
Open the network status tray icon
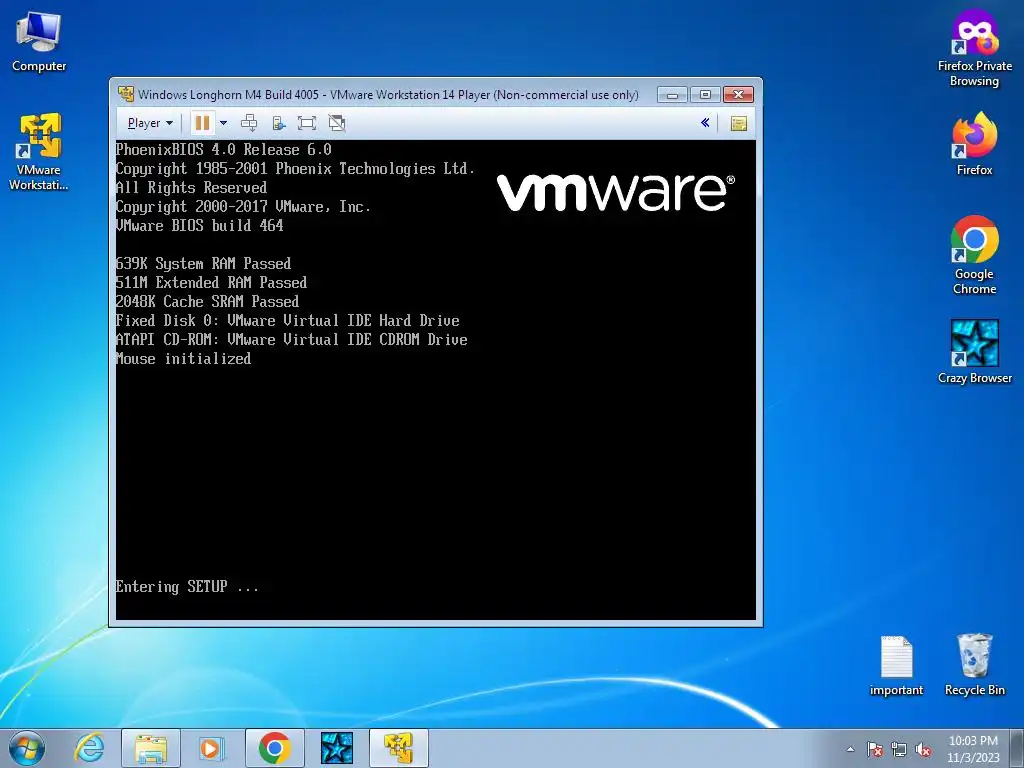899,749
